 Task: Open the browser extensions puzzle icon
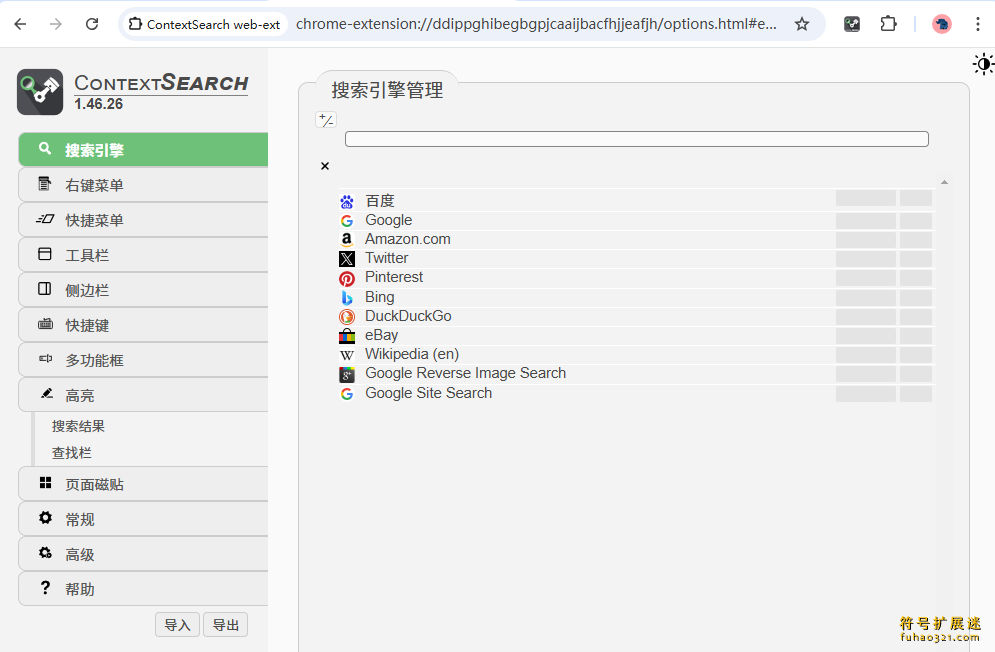click(888, 24)
